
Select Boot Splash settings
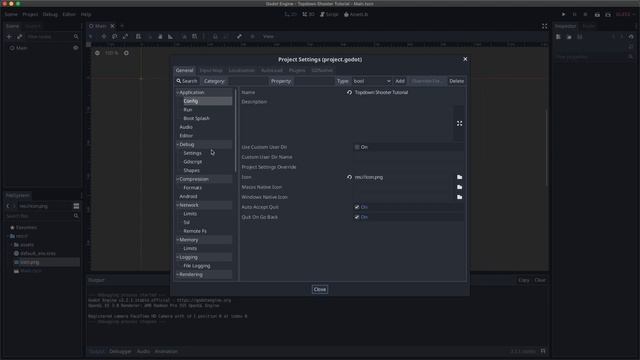coord(196,118)
